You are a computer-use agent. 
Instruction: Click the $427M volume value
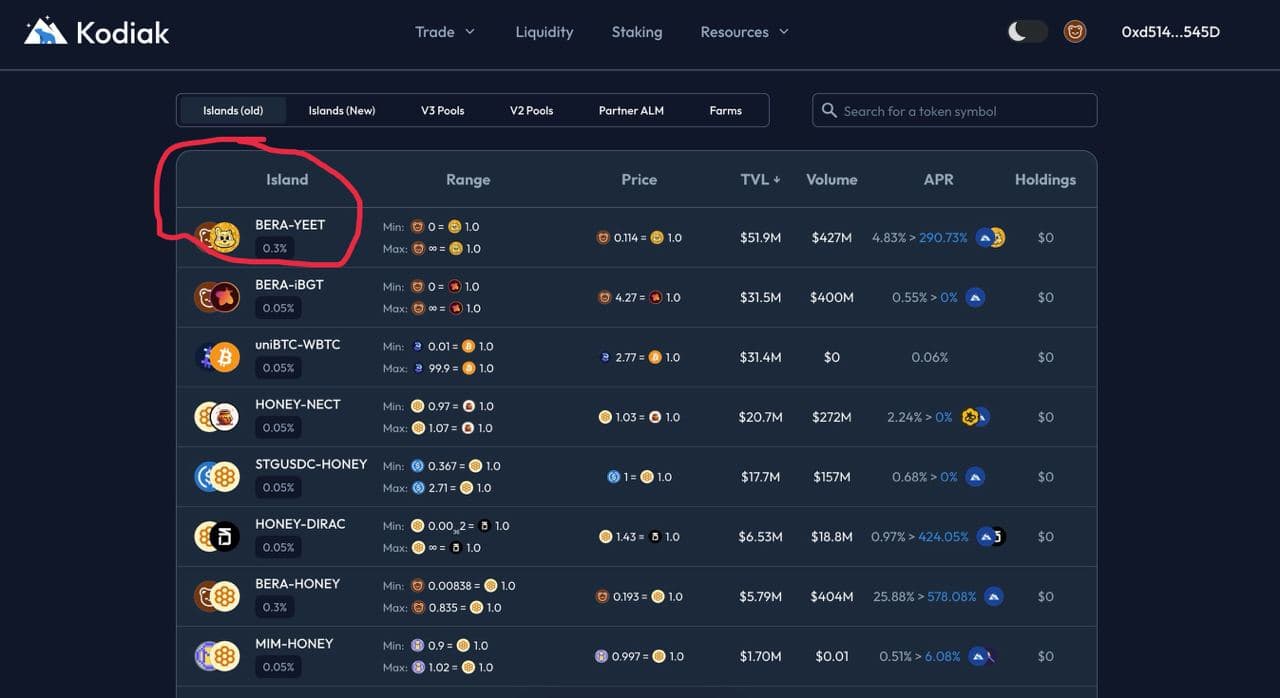tap(832, 238)
